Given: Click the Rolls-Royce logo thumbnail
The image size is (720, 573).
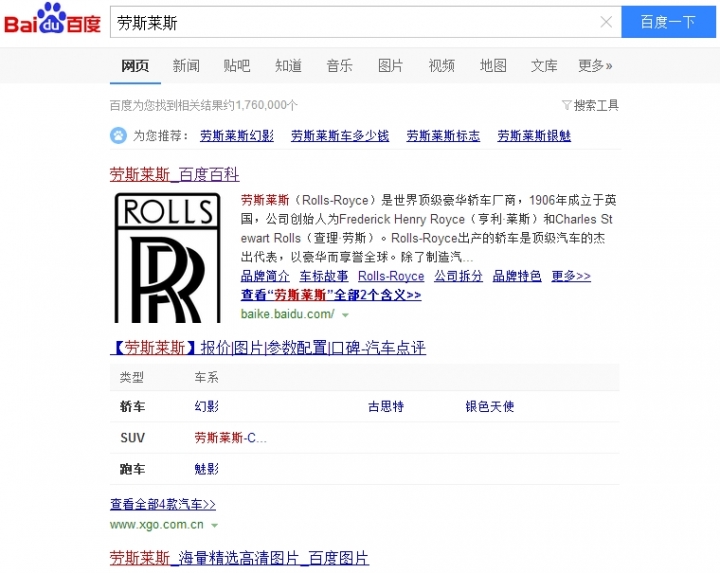Looking at the screenshot, I should click(x=167, y=258).
